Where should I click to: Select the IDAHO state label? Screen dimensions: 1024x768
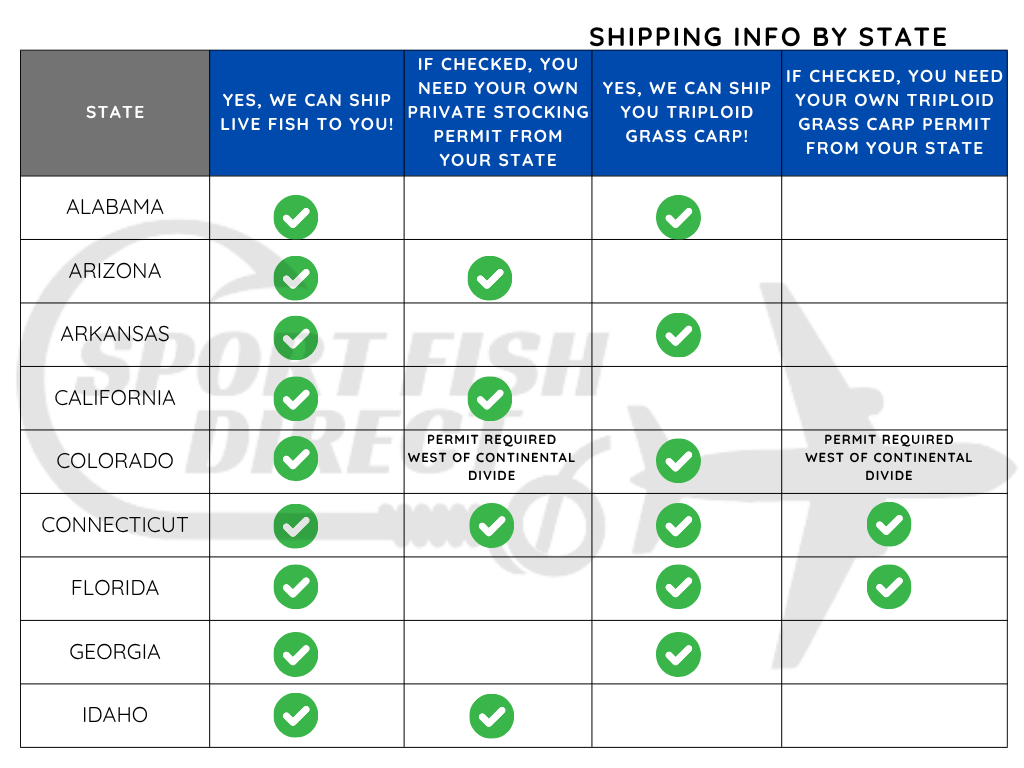[115, 715]
